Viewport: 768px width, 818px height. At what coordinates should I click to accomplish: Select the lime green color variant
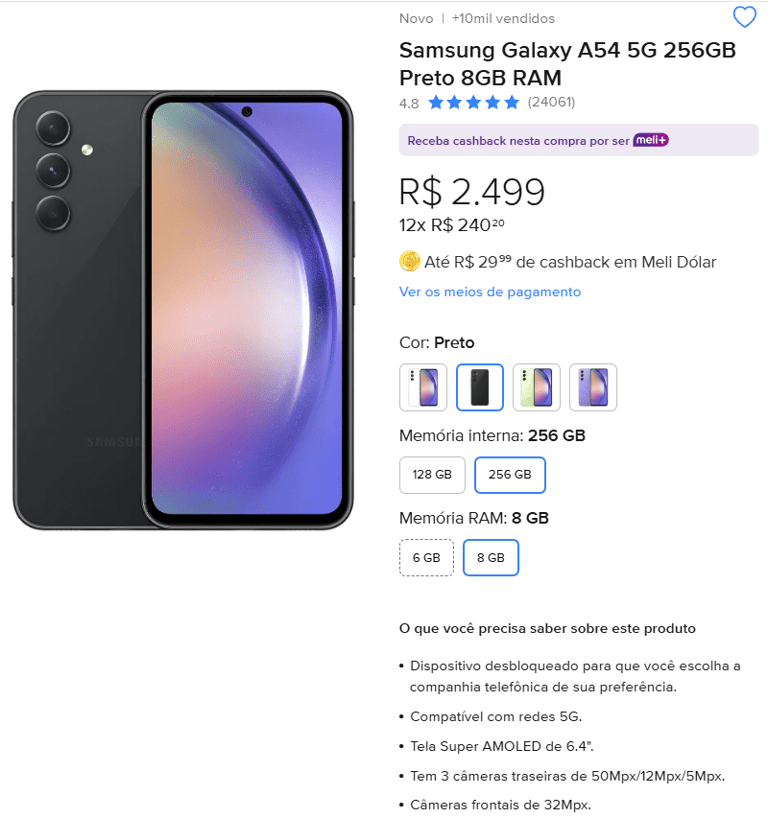(x=536, y=387)
